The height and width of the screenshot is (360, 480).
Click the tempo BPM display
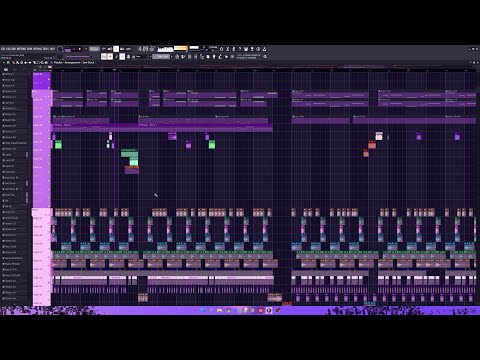tap(94, 49)
